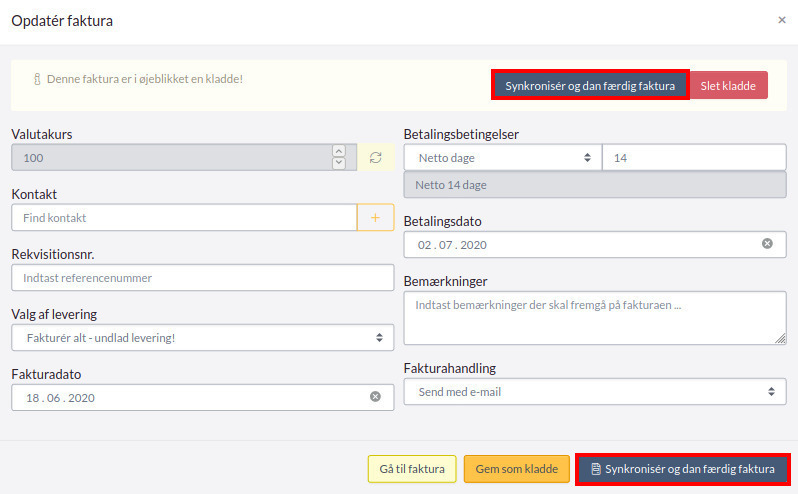This screenshot has width=798, height=494.
Task: Click the payment days number field
Action: point(694,158)
